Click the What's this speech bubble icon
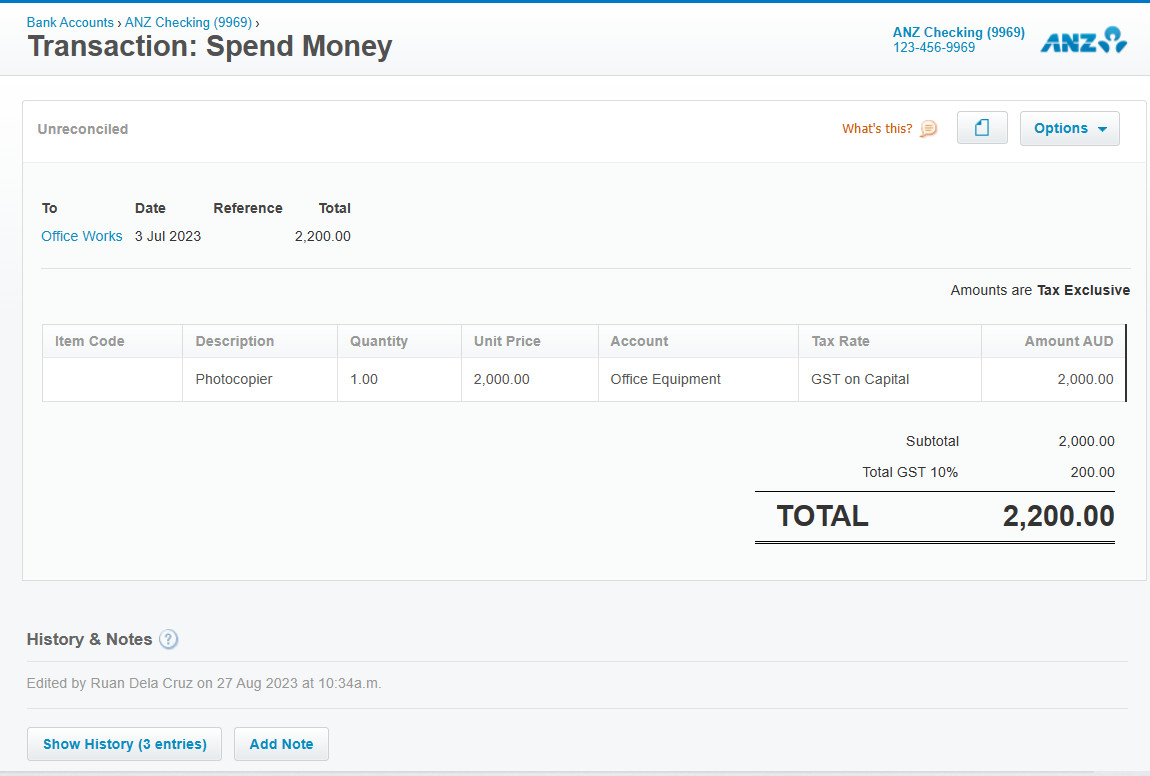1150x776 pixels. coord(929,129)
